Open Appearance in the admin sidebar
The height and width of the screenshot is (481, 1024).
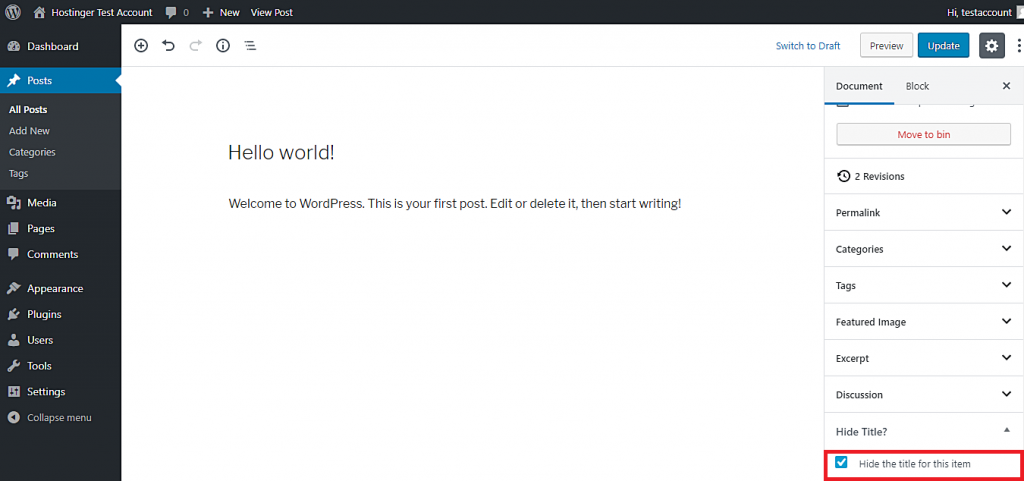coord(55,288)
